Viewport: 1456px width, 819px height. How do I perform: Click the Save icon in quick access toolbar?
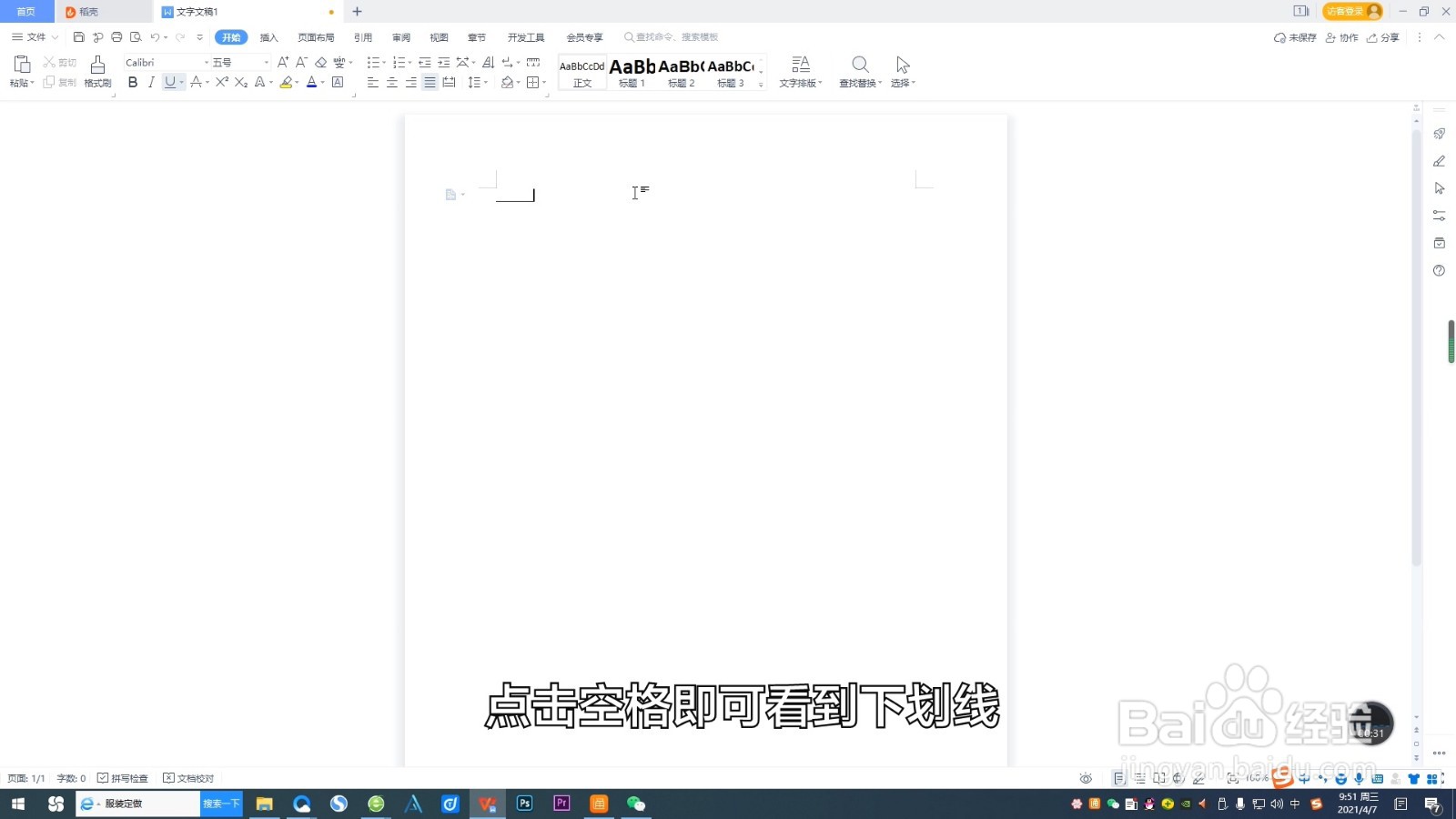pos(79,37)
